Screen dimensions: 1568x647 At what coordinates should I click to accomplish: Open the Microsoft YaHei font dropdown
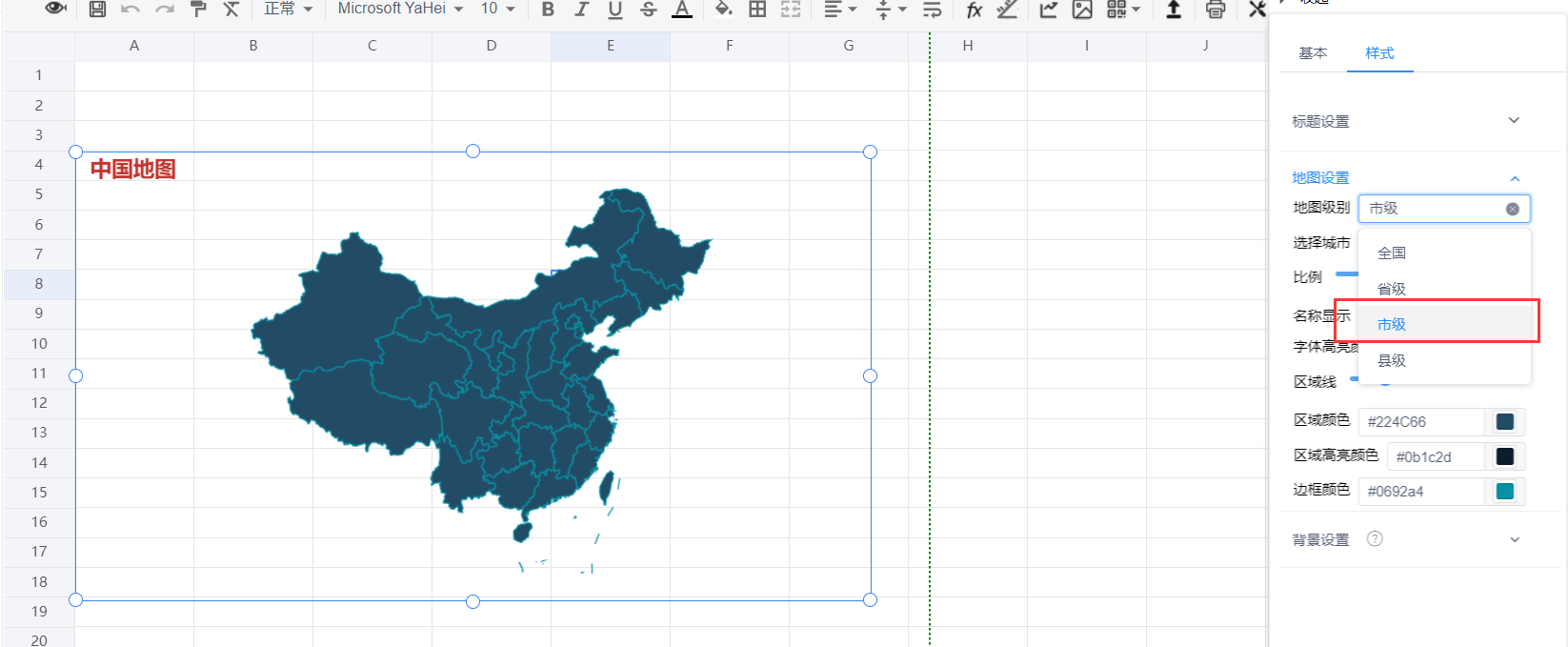[400, 9]
